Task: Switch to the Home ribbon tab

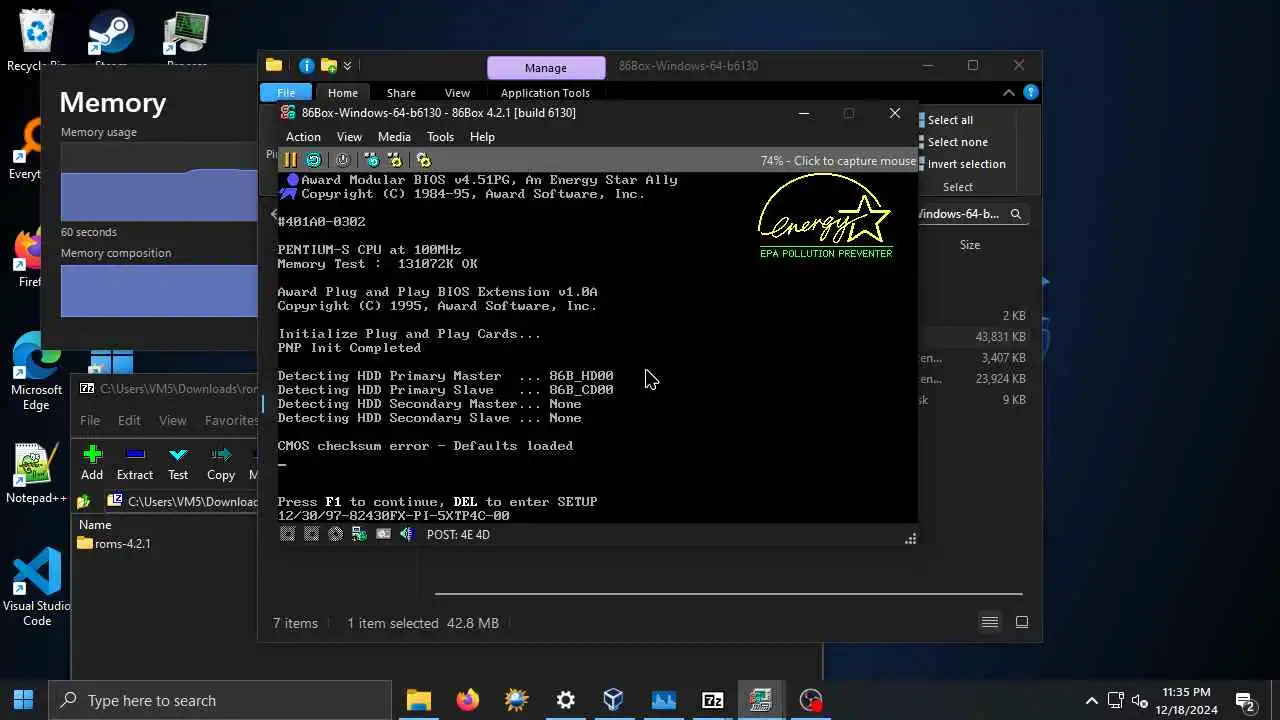Action: 342,93
